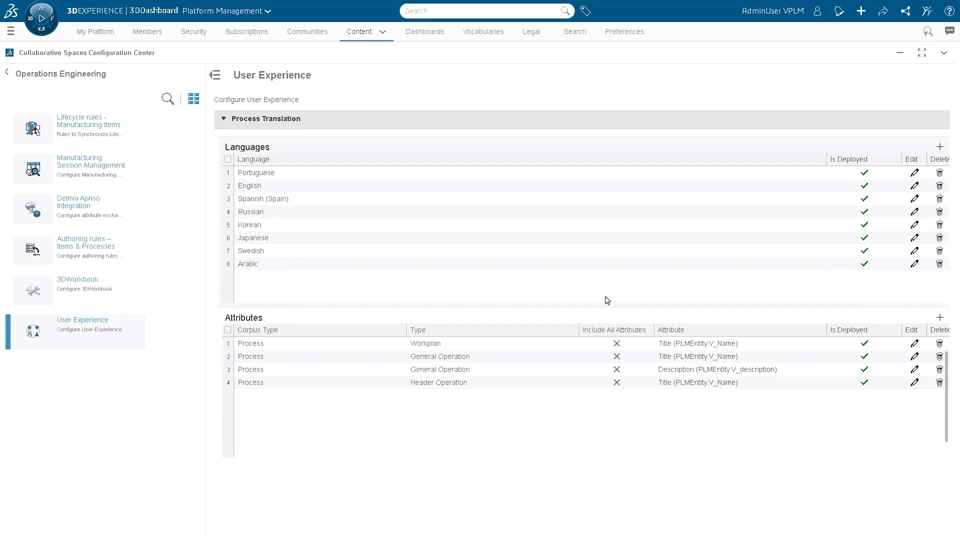Open the Security tab
The image size is (960, 540).
tap(193, 31)
